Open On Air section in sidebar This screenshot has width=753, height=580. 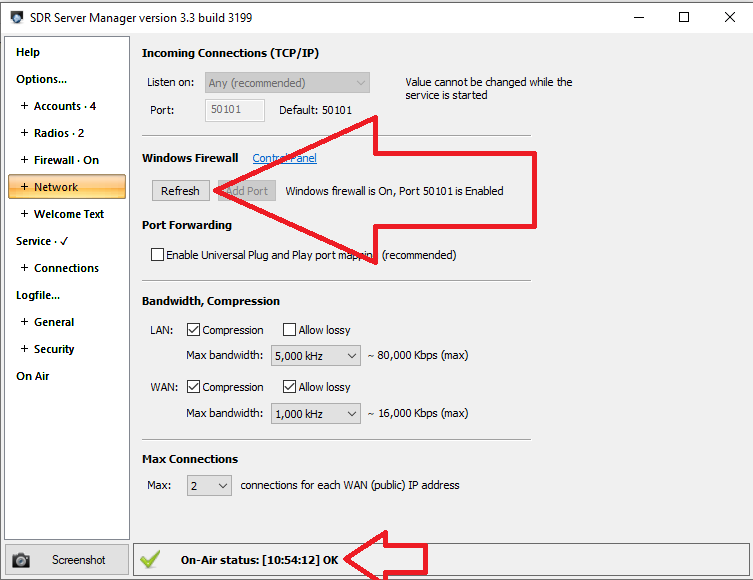pos(32,376)
